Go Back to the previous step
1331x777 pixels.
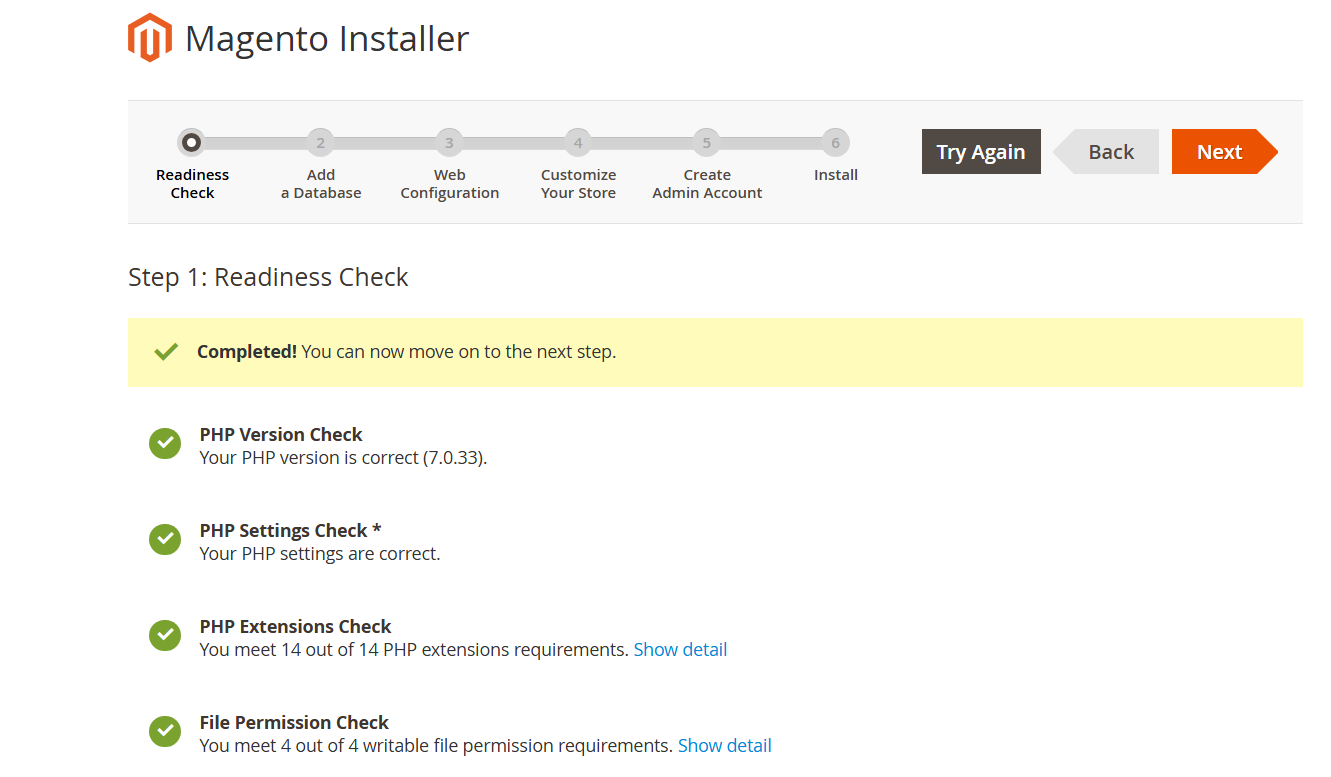point(1106,151)
